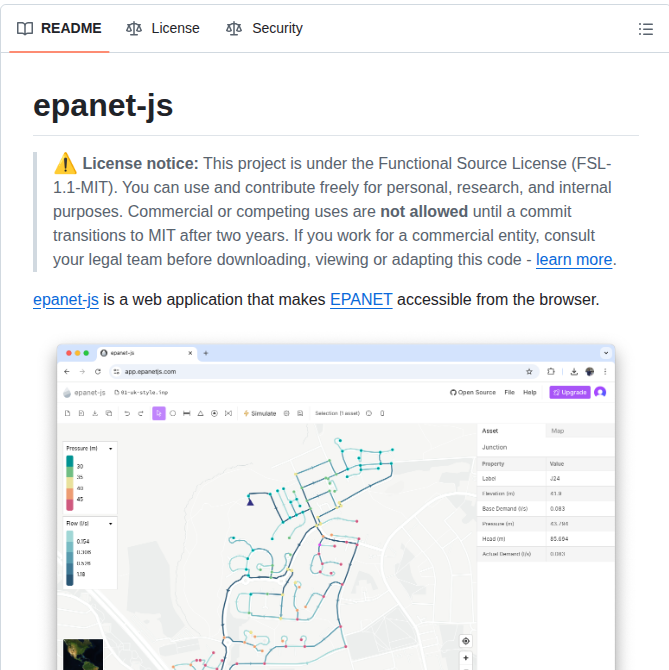
Task: Select the Asset panel tab
Action: coord(511,431)
